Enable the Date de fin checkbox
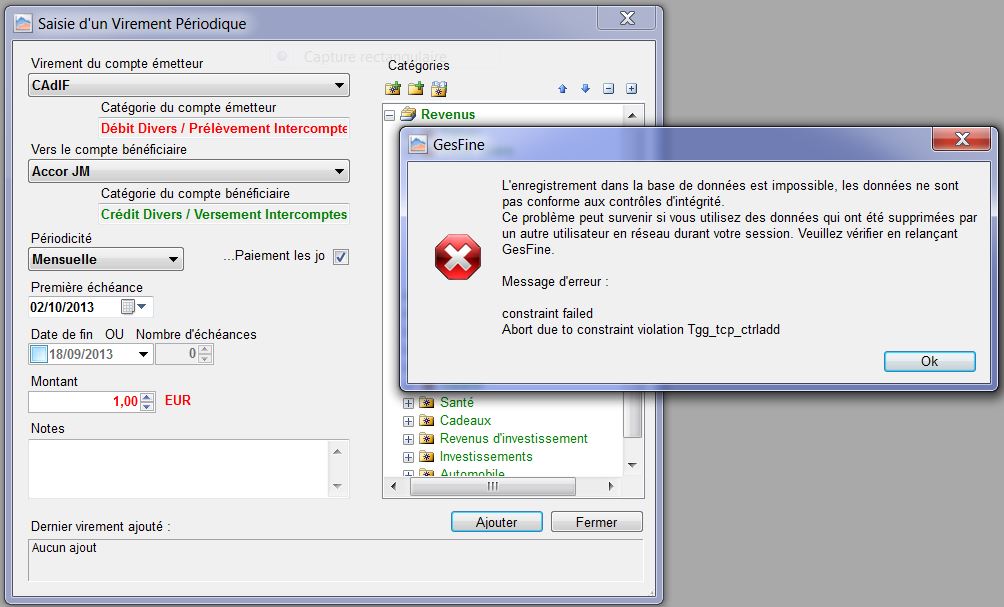 [38, 354]
